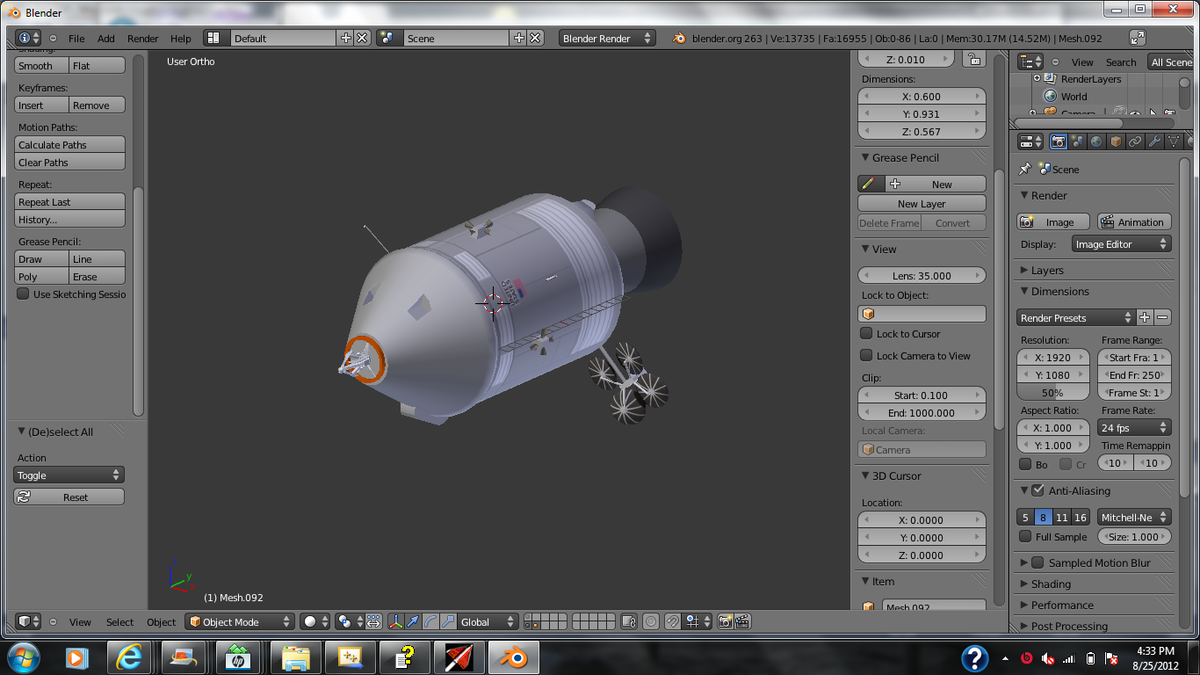
Task: Open the Object Data triangle tab
Action: pos(1172,142)
